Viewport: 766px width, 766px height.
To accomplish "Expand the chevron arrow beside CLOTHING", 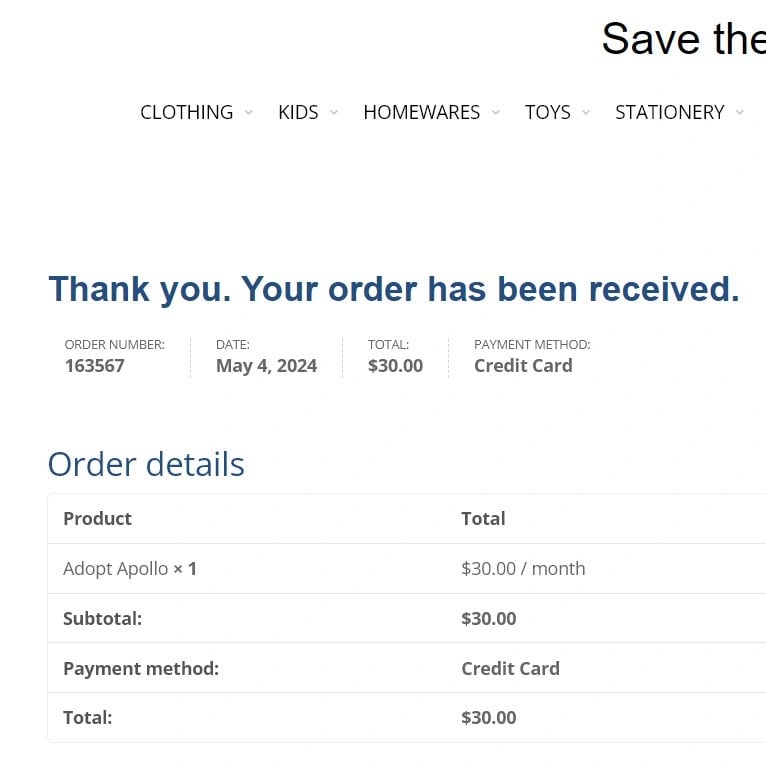I will tap(249, 112).
